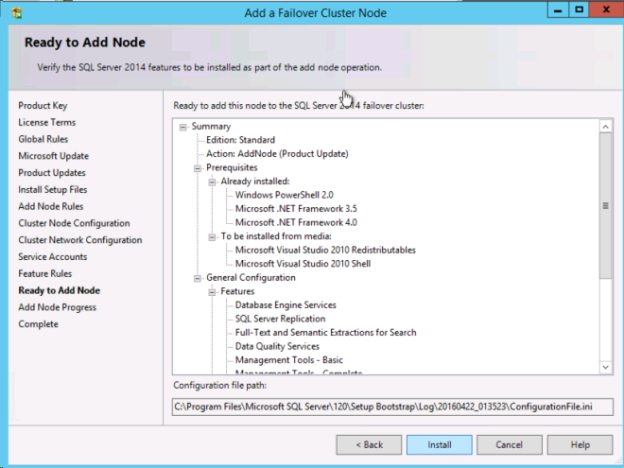The width and height of the screenshot is (624, 468).
Task: Go back with the Back button
Action: tap(369, 445)
